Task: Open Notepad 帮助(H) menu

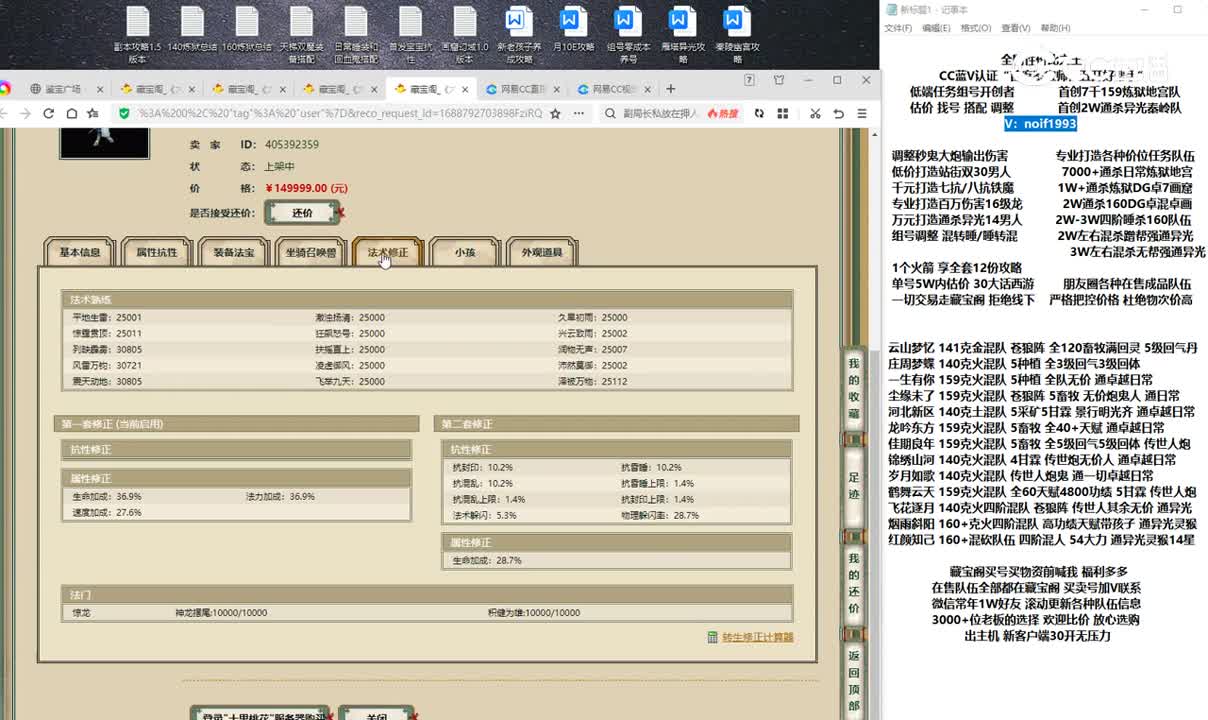Action: 1055,28
